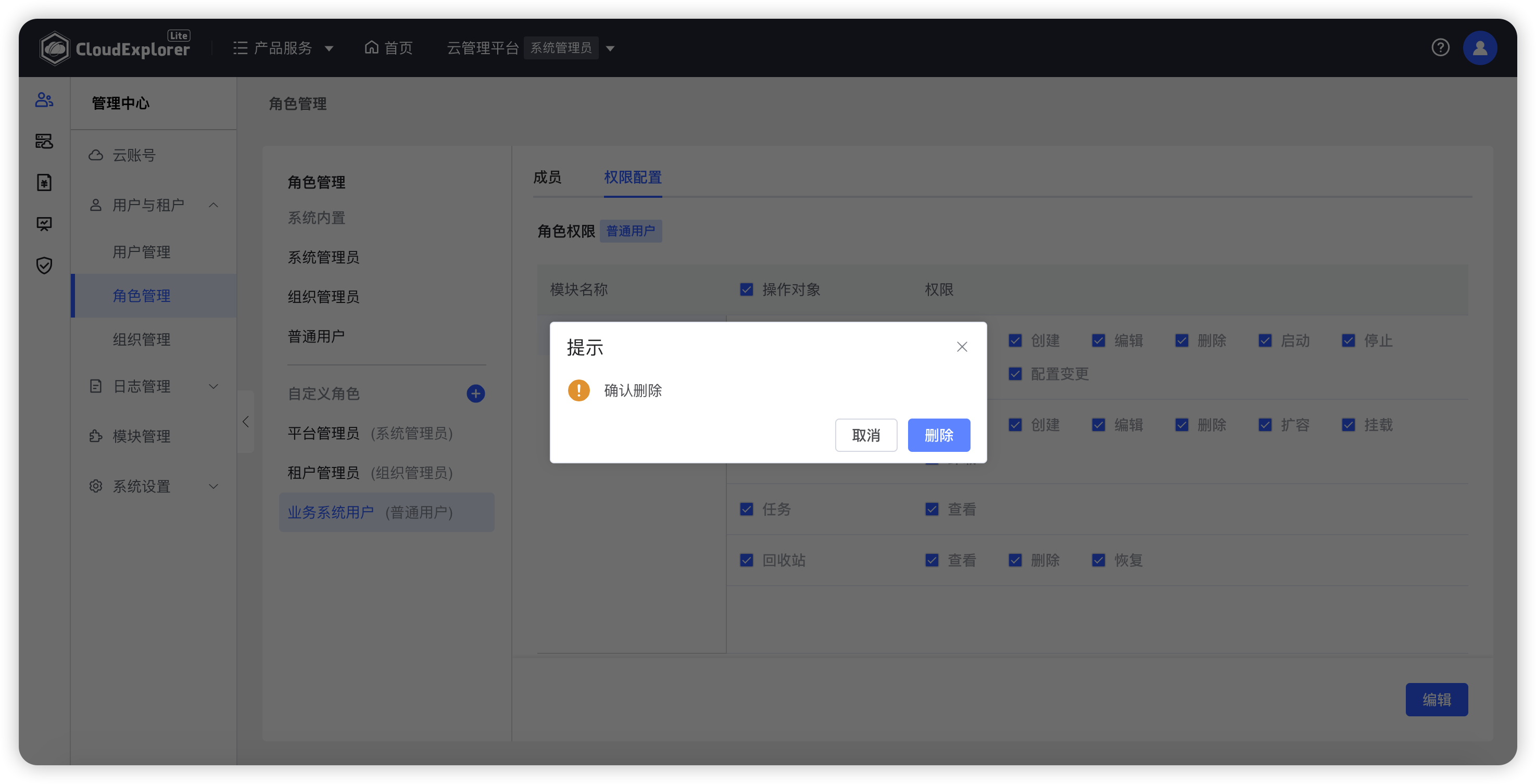The height and width of the screenshot is (784, 1536).
Task: Toggle the 配置变更 permission checkbox
Action: pos(1015,374)
